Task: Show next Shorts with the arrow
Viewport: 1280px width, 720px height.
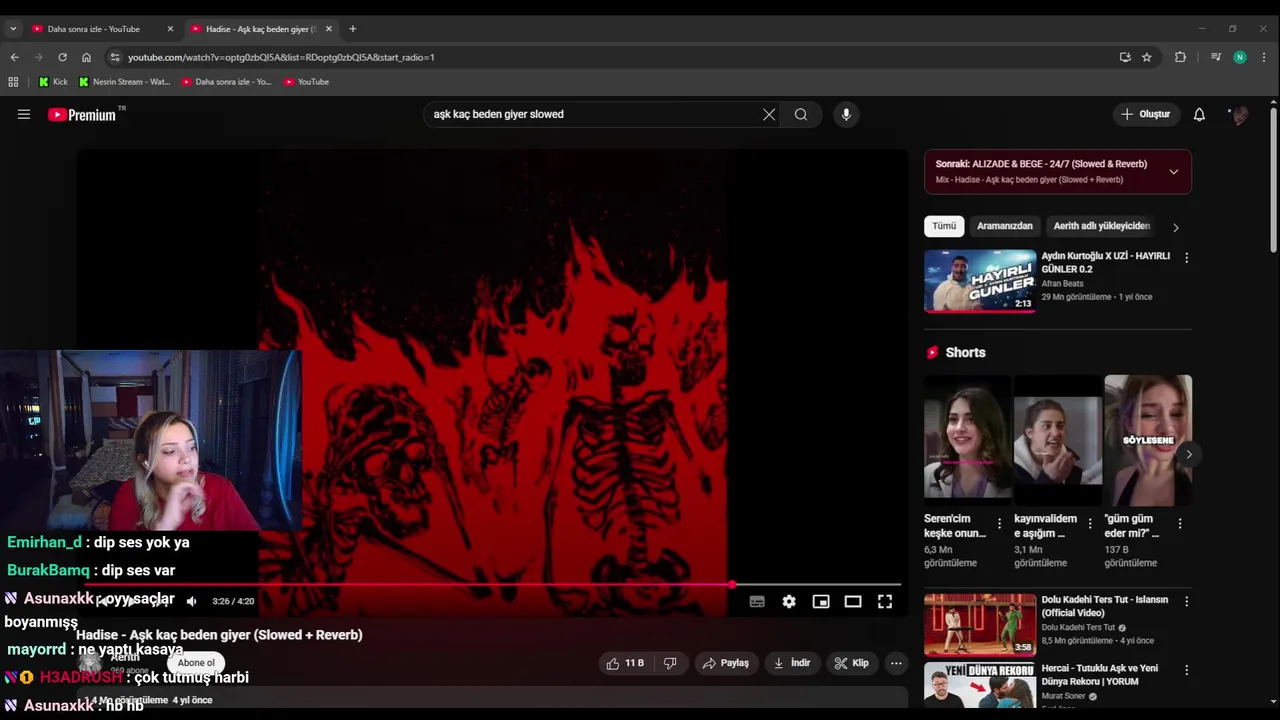Action: pos(1188,454)
